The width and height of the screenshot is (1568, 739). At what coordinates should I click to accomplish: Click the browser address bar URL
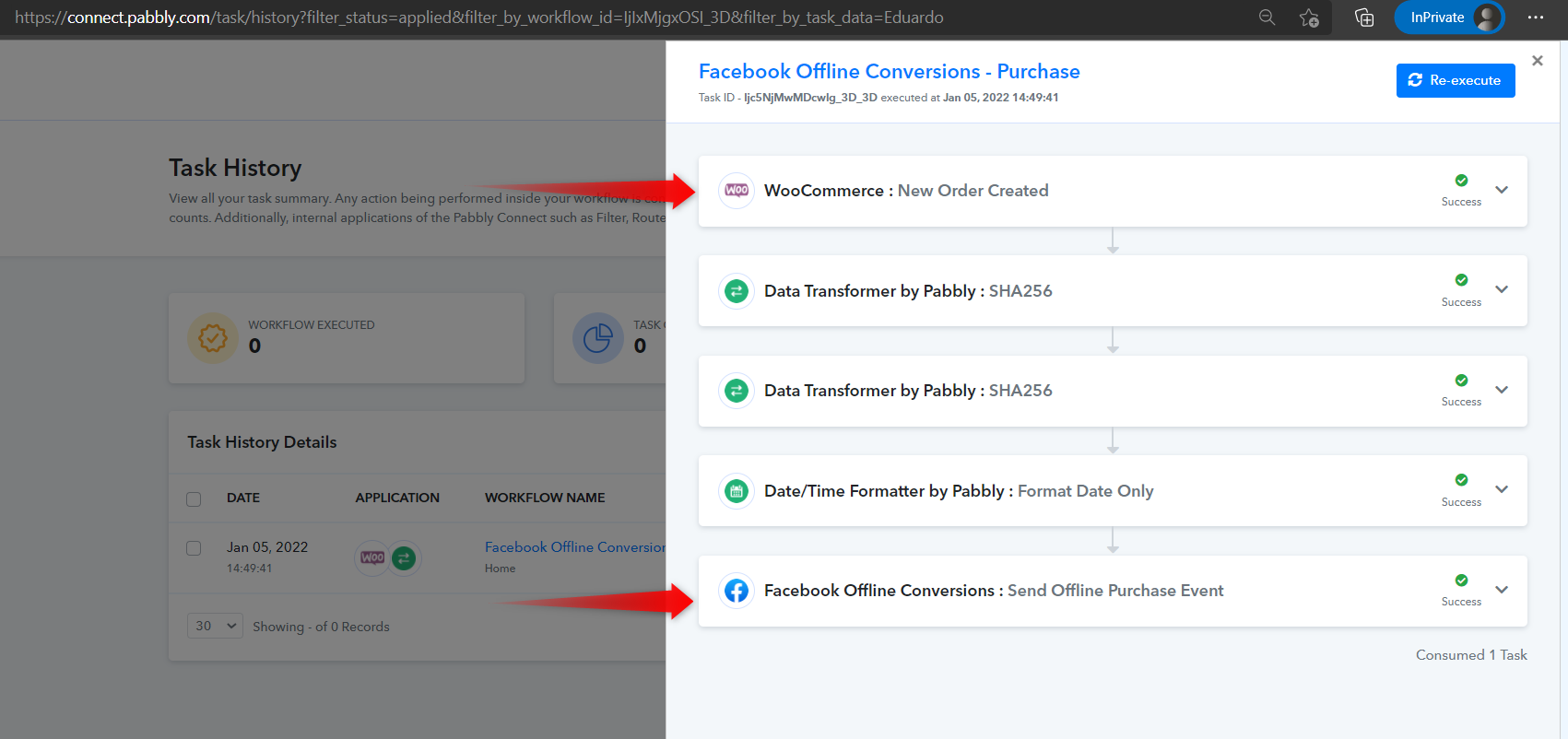[x=478, y=18]
